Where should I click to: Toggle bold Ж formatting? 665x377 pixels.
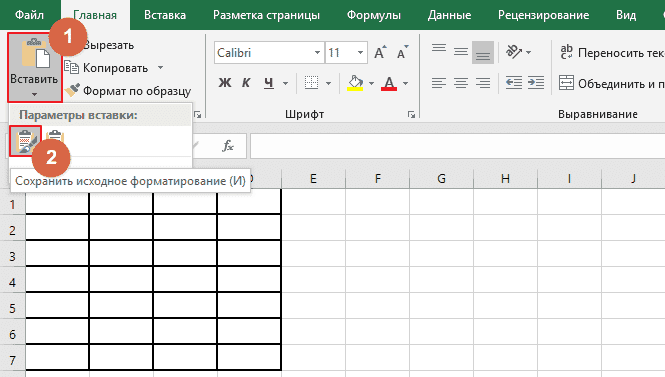tap(225, 83)
